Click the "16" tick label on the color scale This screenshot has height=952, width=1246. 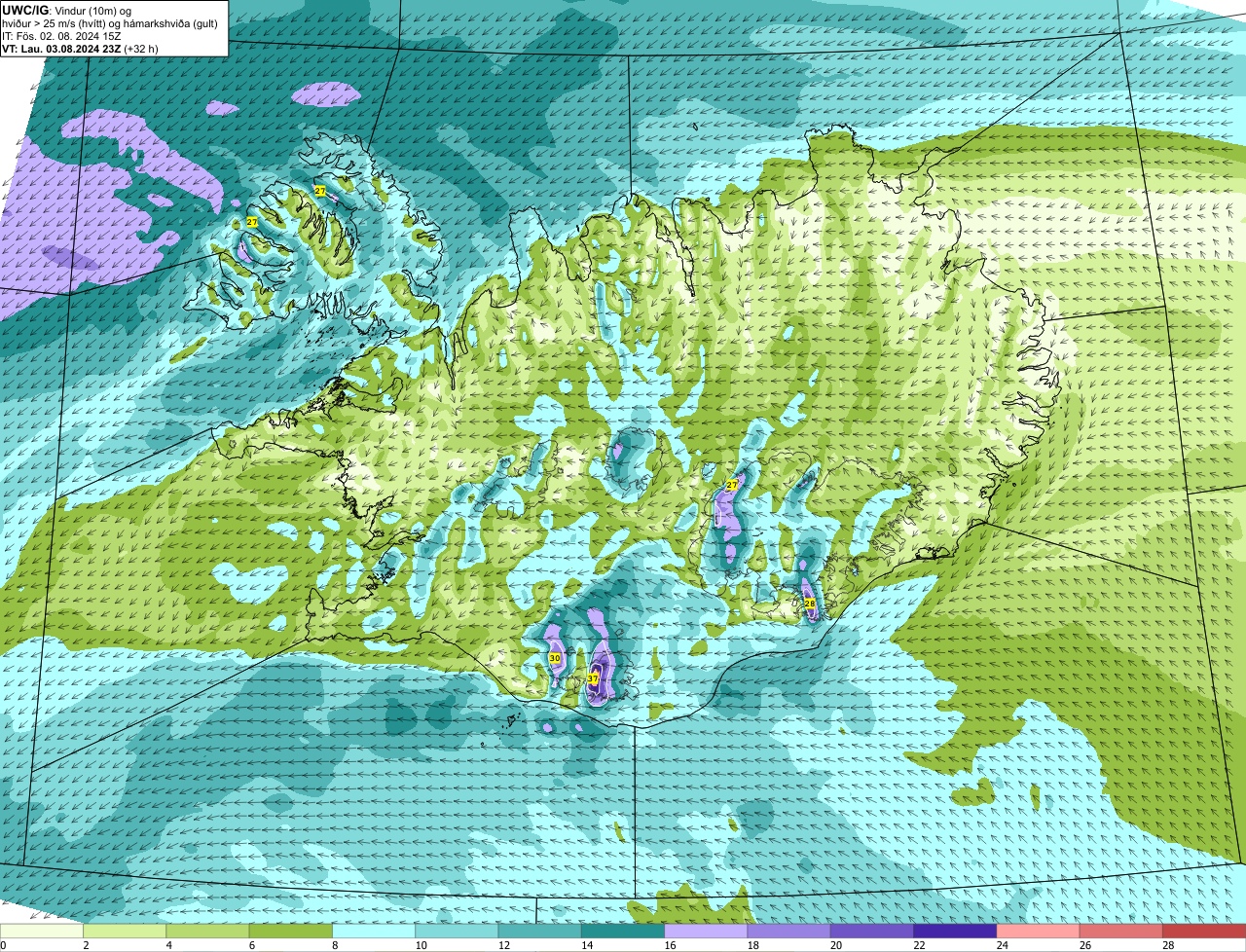click(670, 945)
